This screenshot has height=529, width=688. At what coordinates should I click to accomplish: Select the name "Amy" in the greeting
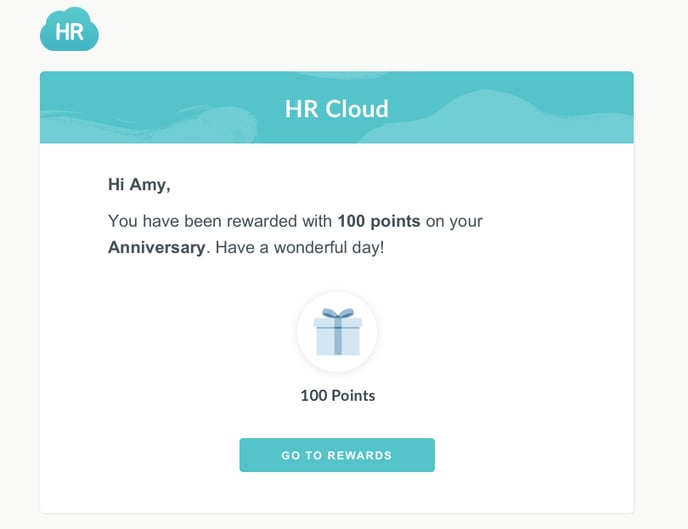[148, 185]
